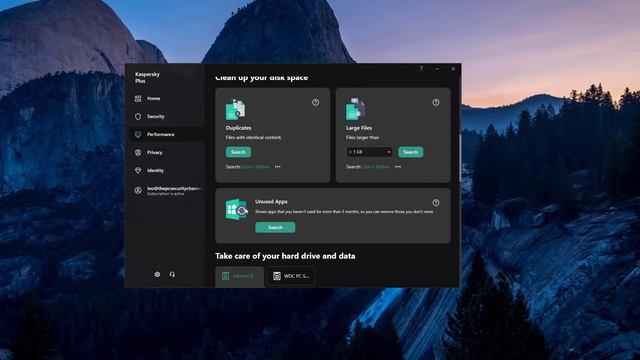
Task: Open settings via the gear icon
Action: (157, 274)
